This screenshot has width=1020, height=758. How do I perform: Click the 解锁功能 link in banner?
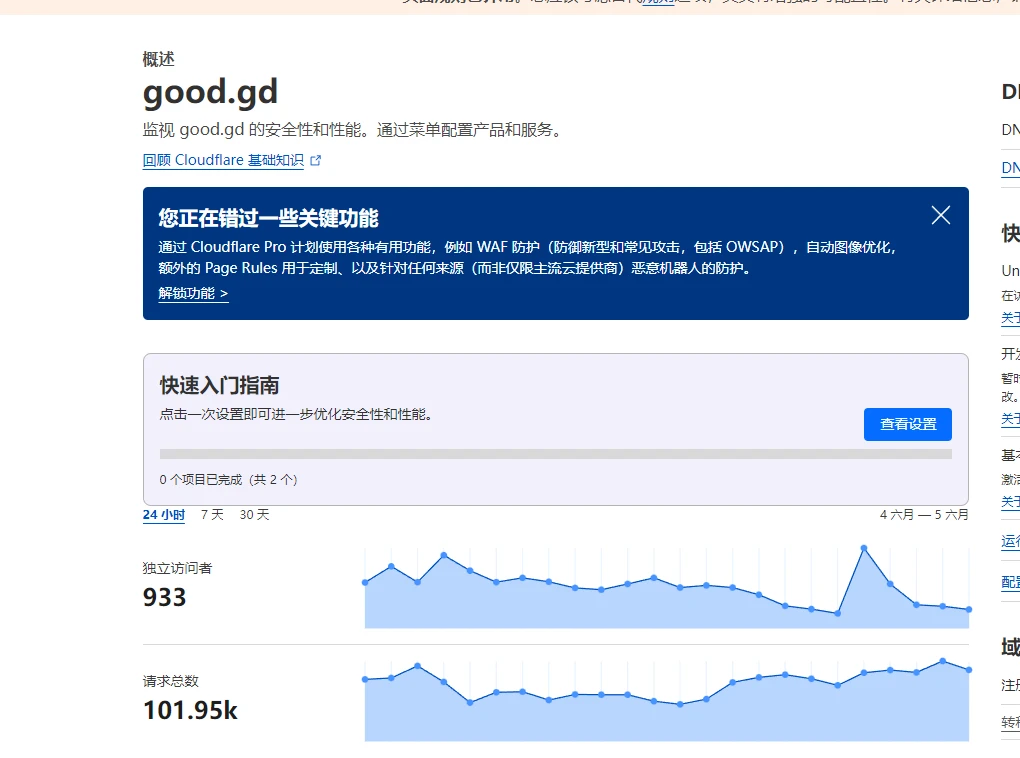[193, 293]
